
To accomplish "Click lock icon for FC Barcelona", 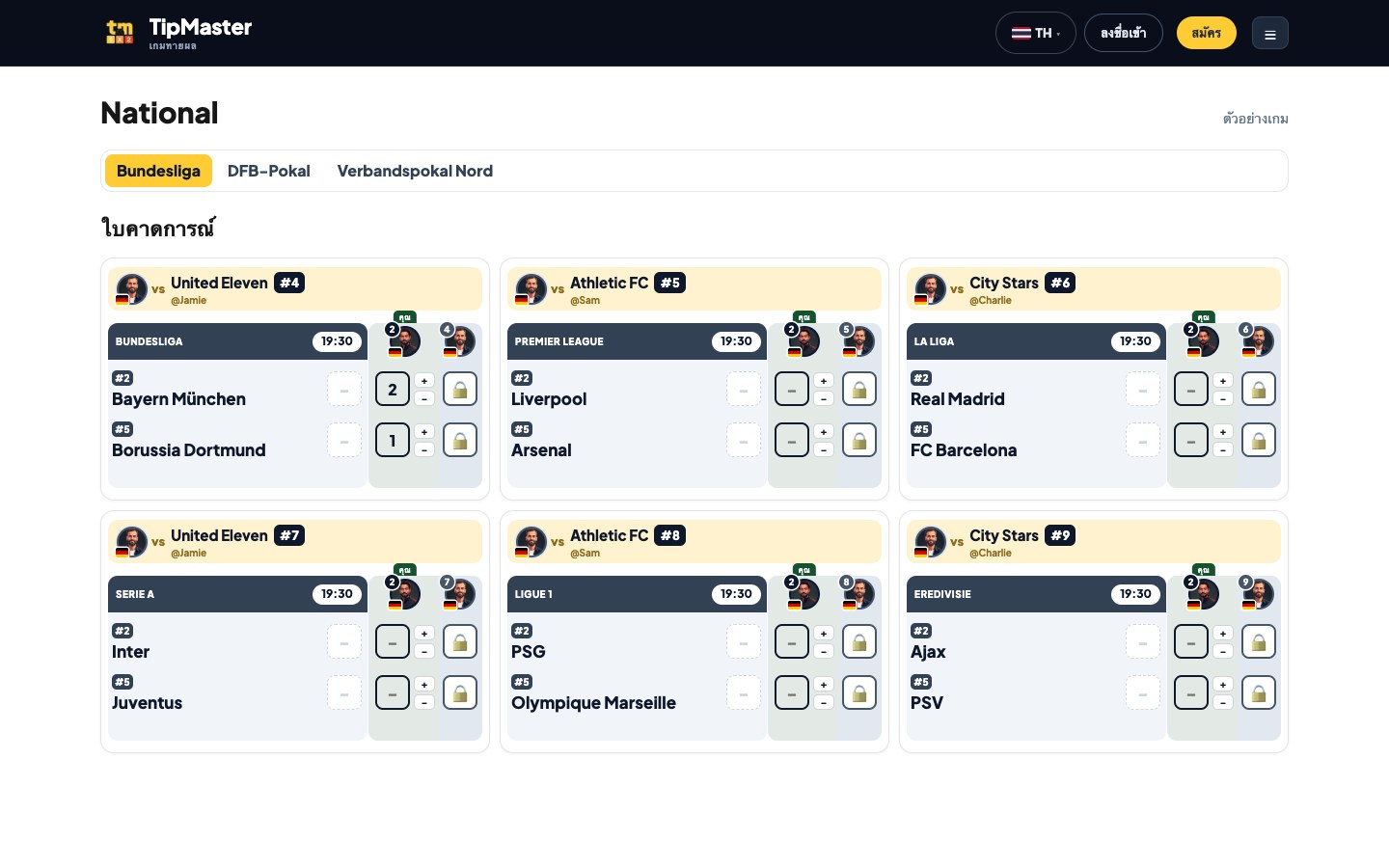I will [x=1259, y=441].
